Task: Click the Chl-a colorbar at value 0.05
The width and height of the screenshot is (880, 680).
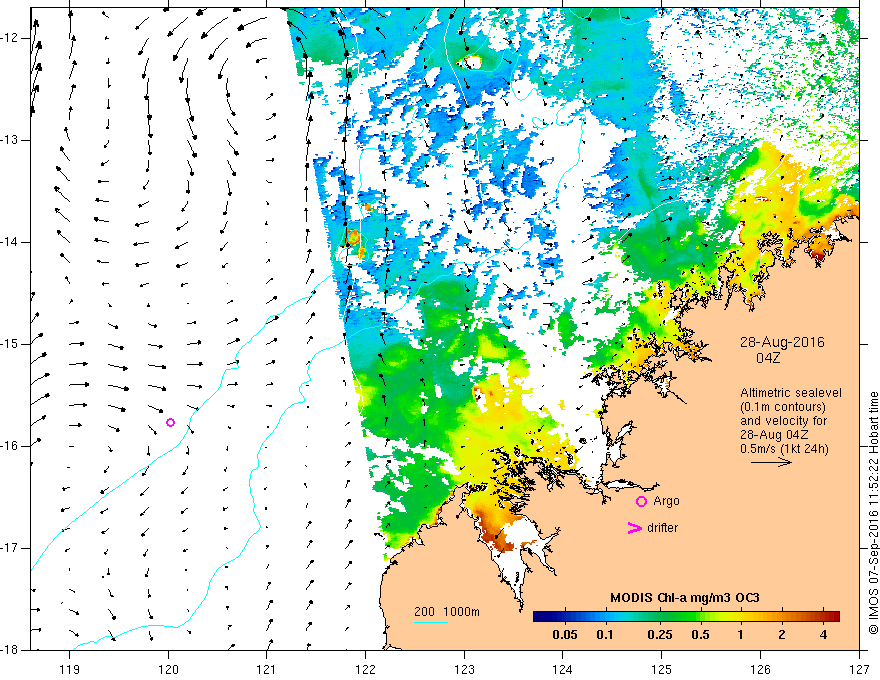Action: click(565, 617)
